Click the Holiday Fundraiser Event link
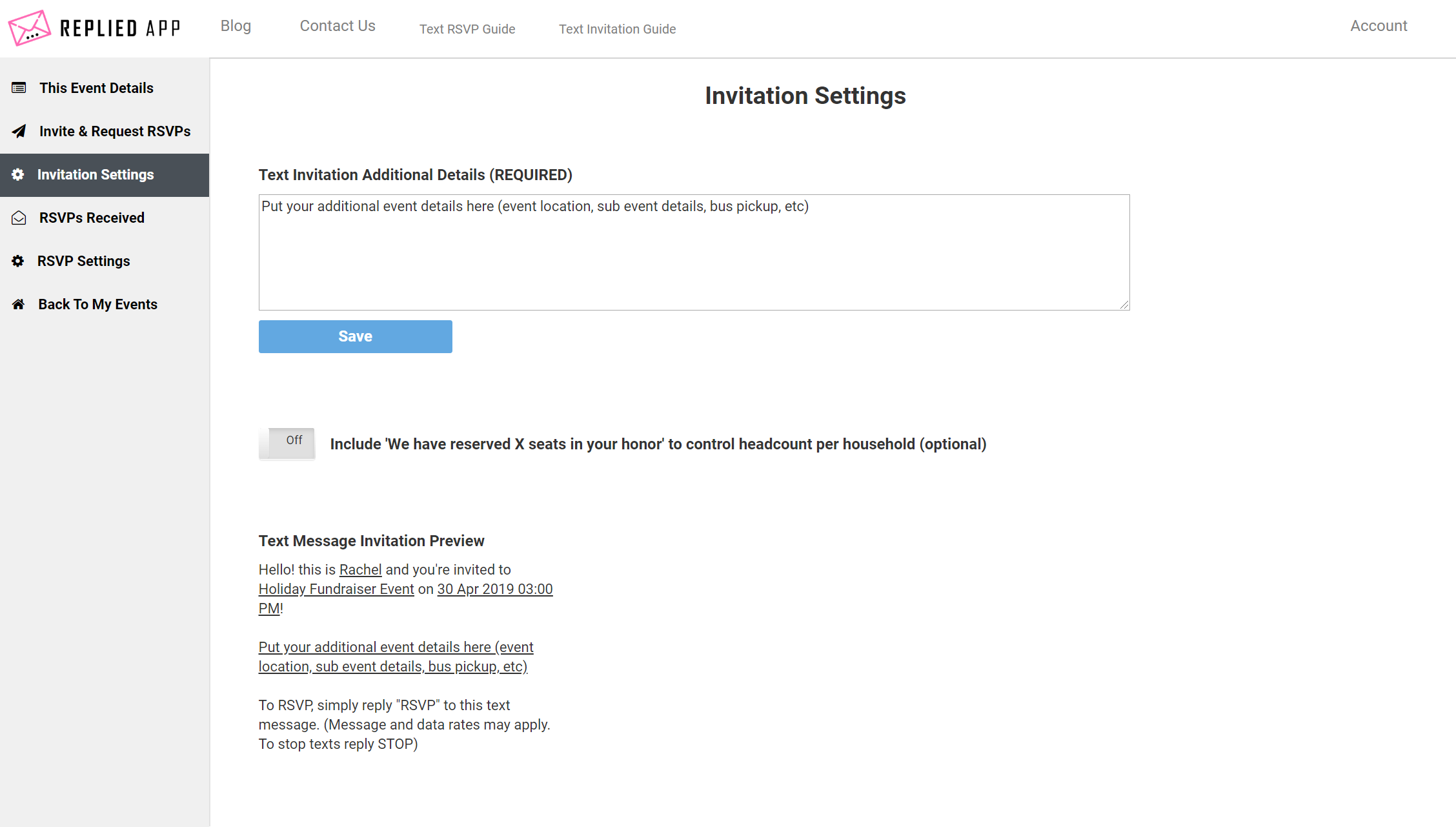 coord(336,589)
